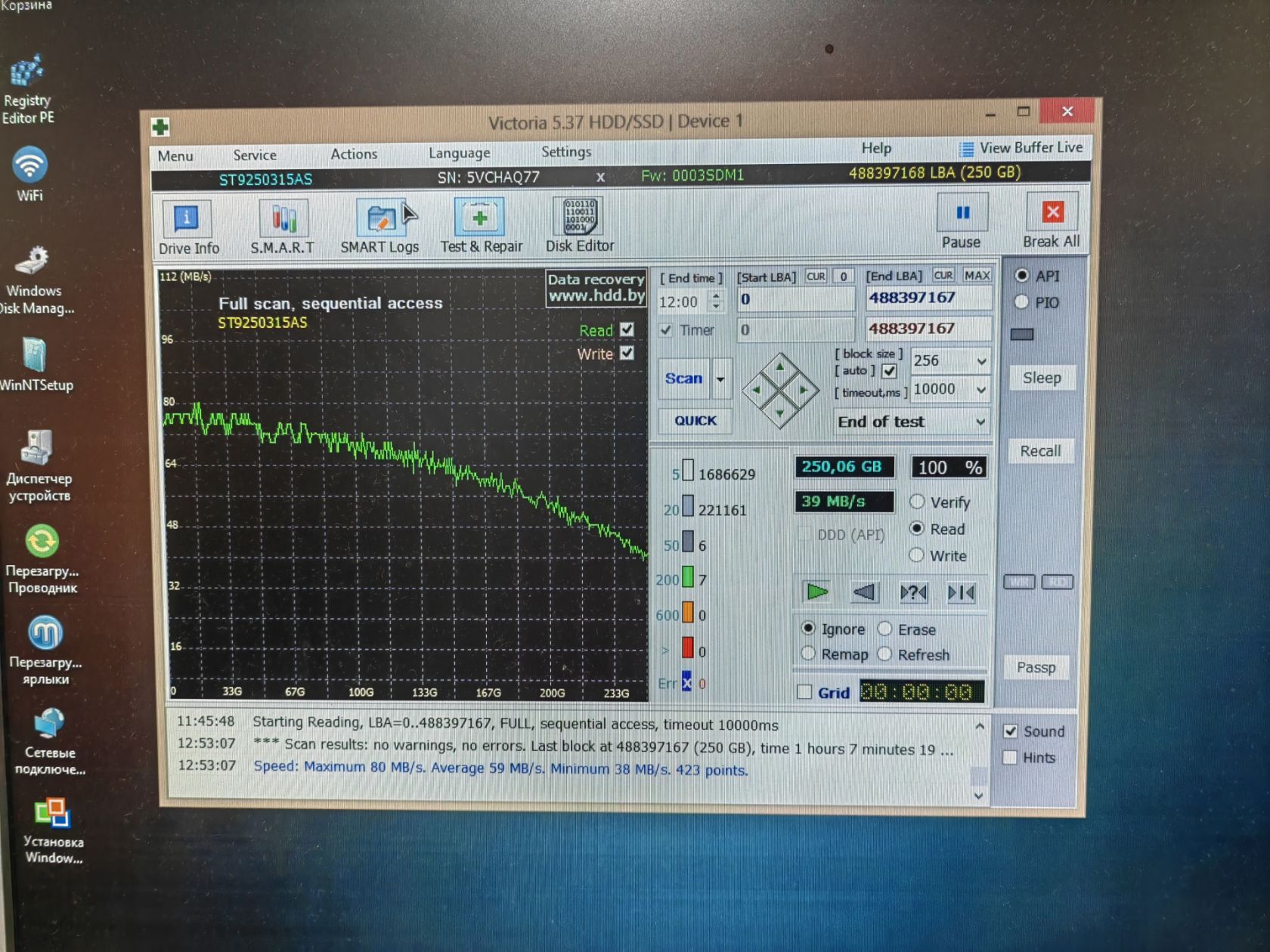The image size is (1270, 952).
Task: Open the End of test dropdown
Action: pos(912,422)
